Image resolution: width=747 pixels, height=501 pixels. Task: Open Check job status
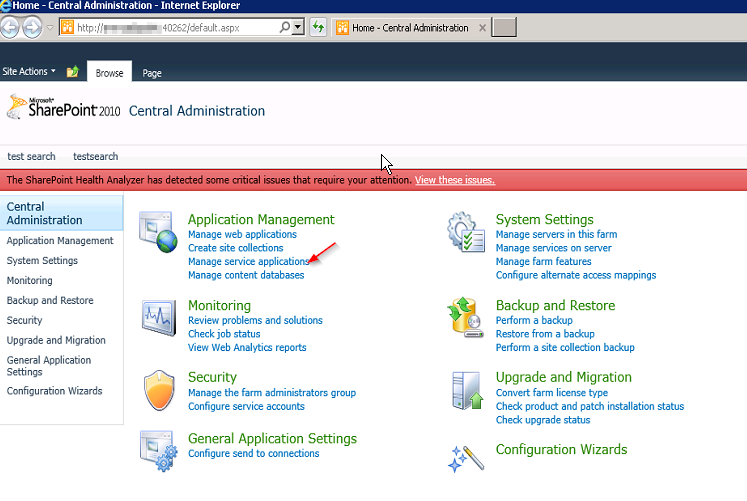click(x=224, y=334)
